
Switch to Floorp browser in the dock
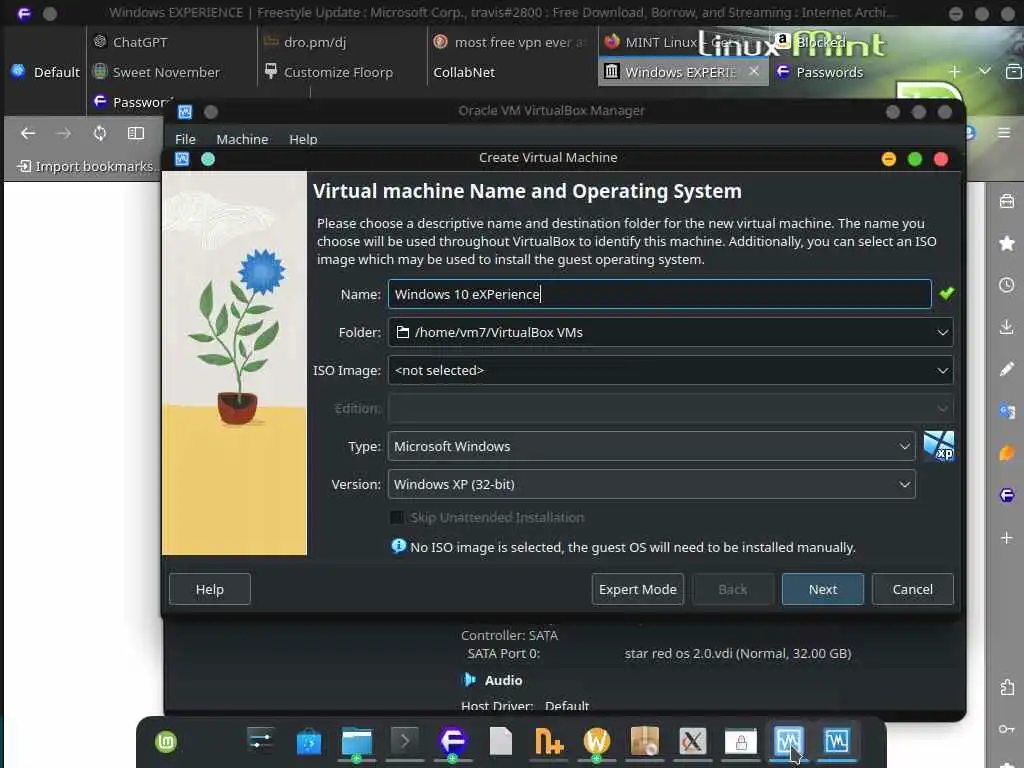pos(453,741)
